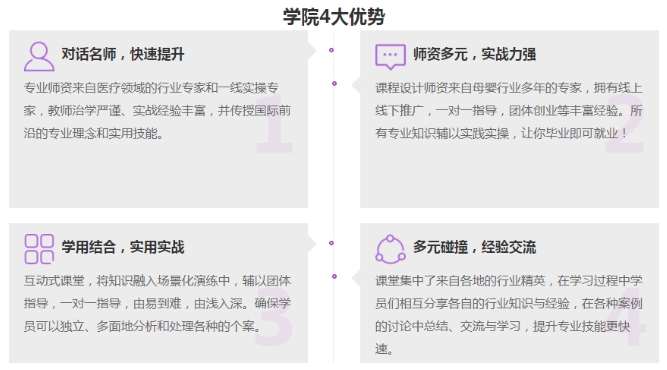Click the paragraph starting 课程设计师资来自母婴行业
This screenshot has height=370, width=667.
click(509, 111)
